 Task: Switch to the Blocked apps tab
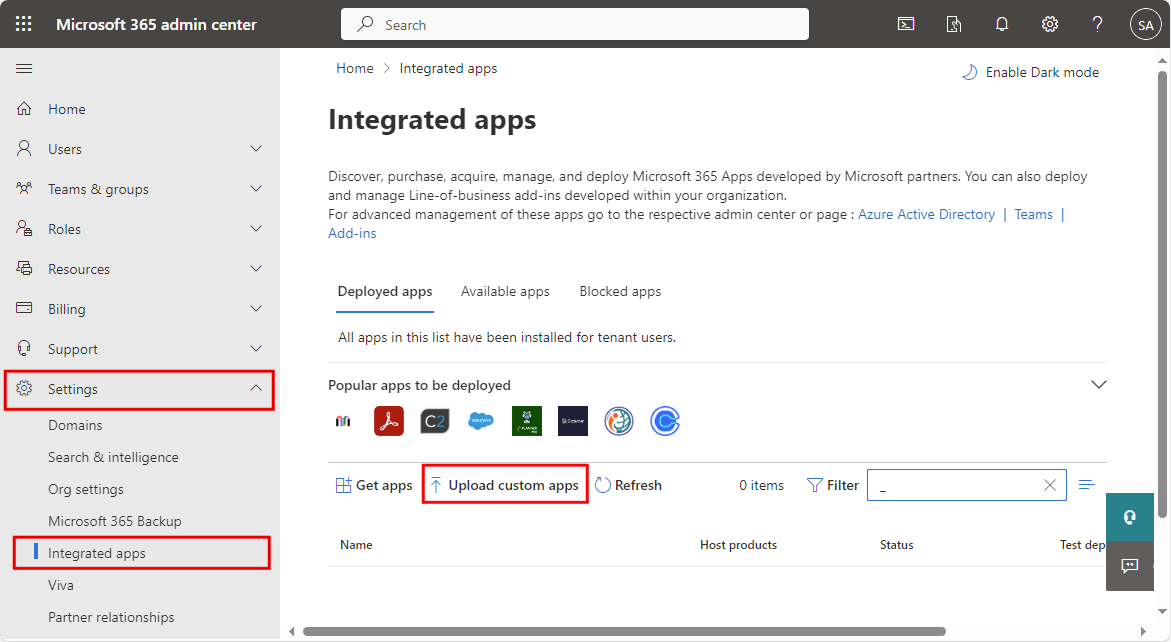point(621,292)
